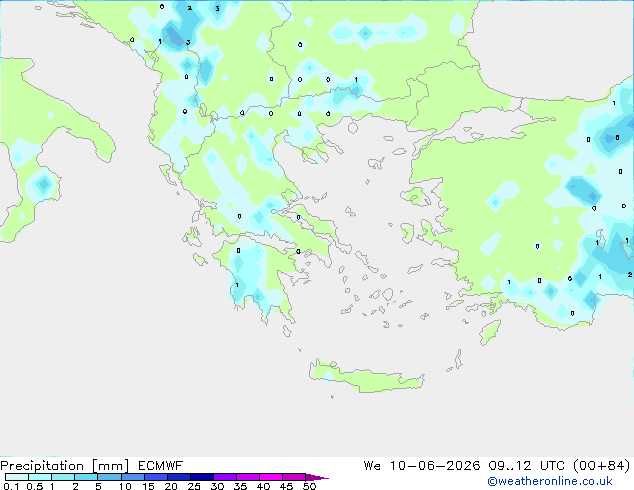Select the 45–50 mm legend color swatch
Image resolution: width=634 pixels, height=490 pixels.
[294, 477]
